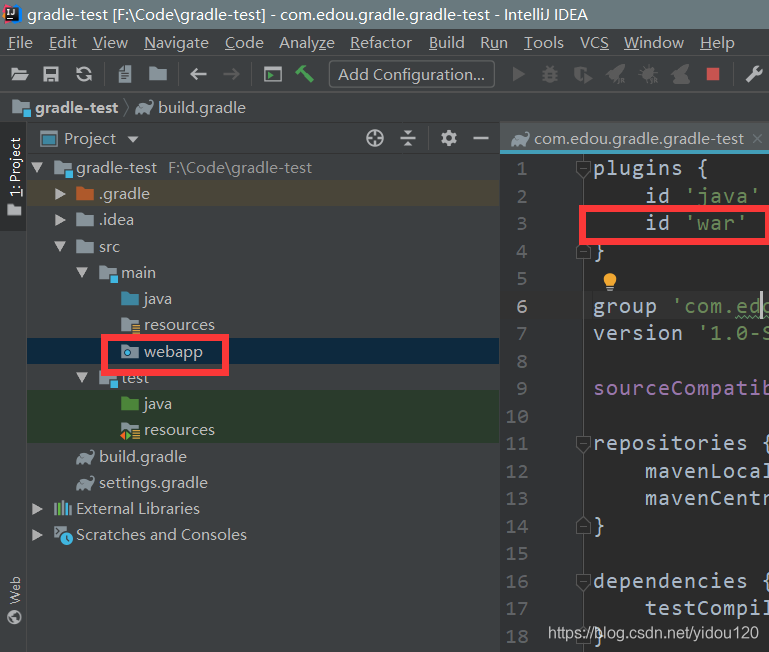Image resolution: width=769 pixels, height=652 pixels.
Task: Close the com.edou.gradle.gradle-test editor tab
Action: (x=757, y=139)
